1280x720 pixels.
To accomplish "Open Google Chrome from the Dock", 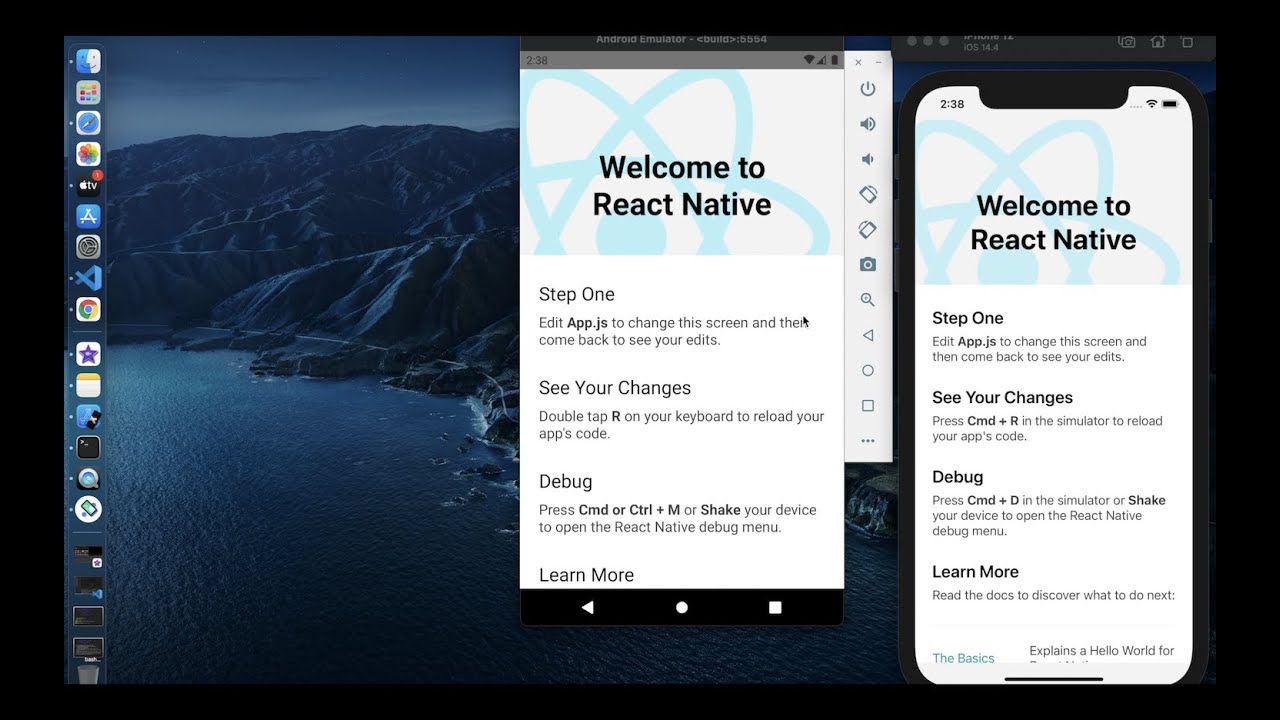I will 88,309.
